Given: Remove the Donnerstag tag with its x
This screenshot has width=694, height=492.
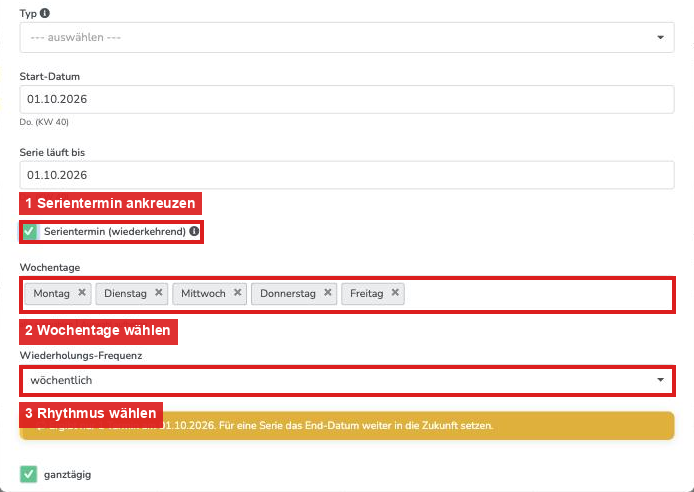Looking at the screenshot, I should click(x=328, y=292).
